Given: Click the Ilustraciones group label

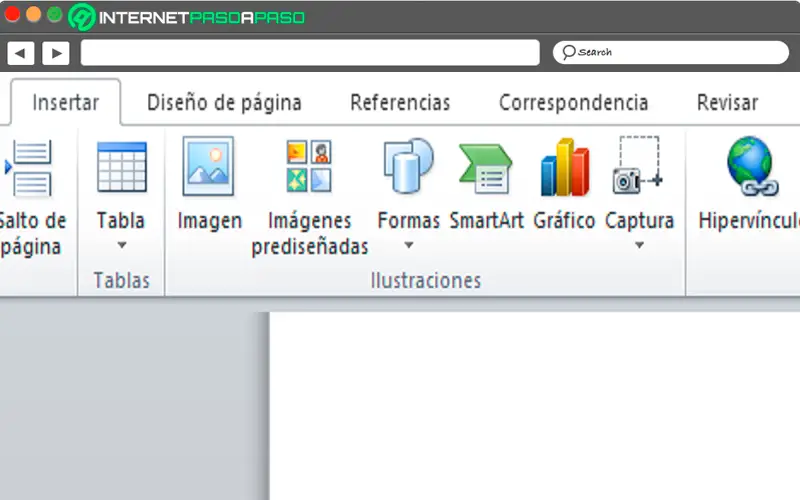Looking at the screenshot, I should (426, 281).
